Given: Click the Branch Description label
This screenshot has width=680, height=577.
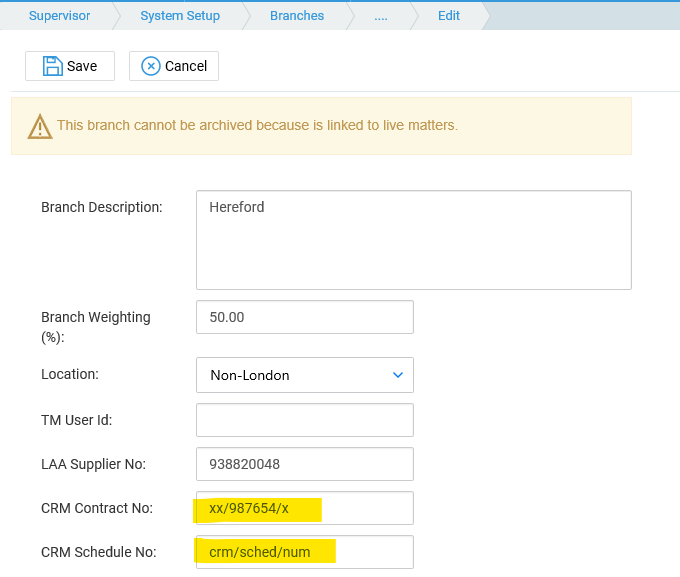Looking at the screenshot, I should (102, 207).
